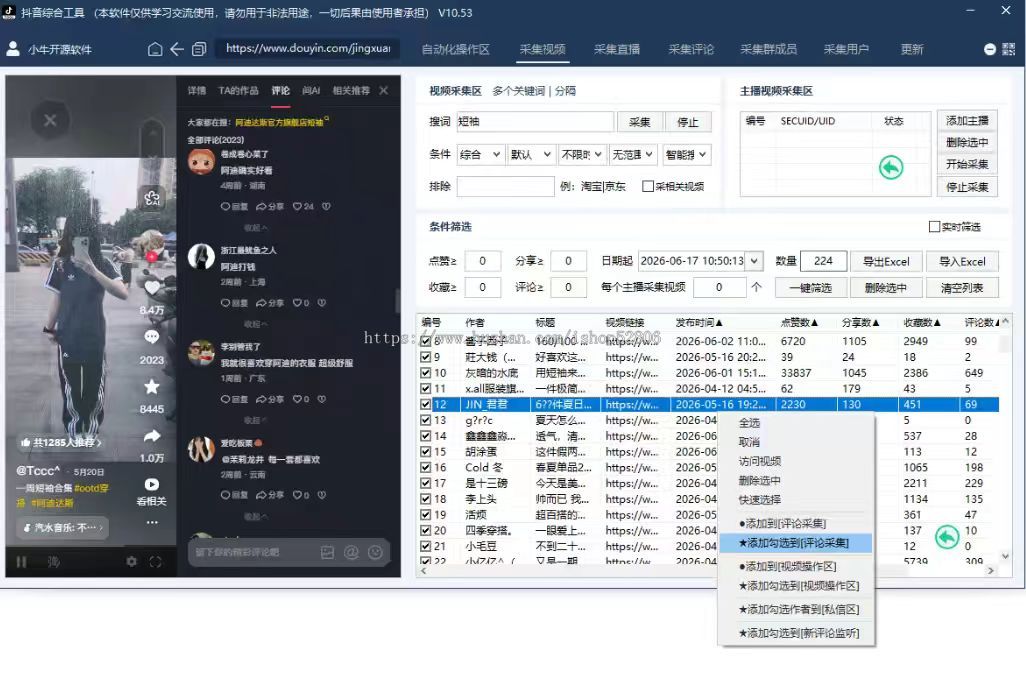Click 开始采集 button

(967, 164)
